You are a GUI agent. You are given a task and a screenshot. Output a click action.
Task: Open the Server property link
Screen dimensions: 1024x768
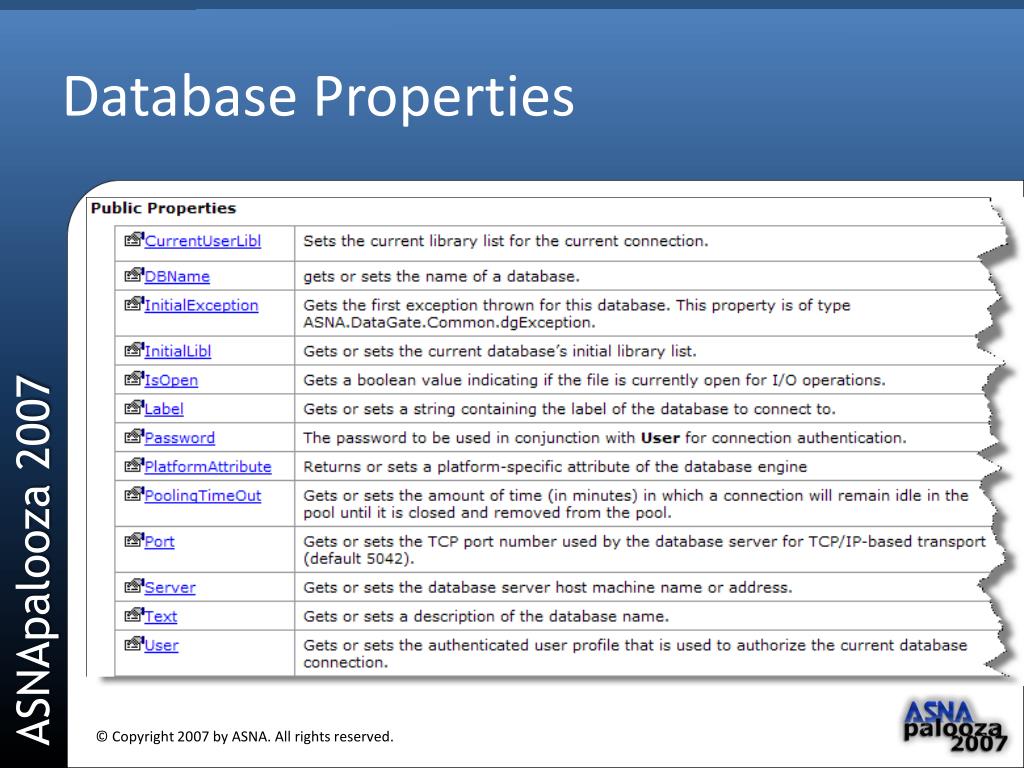(170, 587)
